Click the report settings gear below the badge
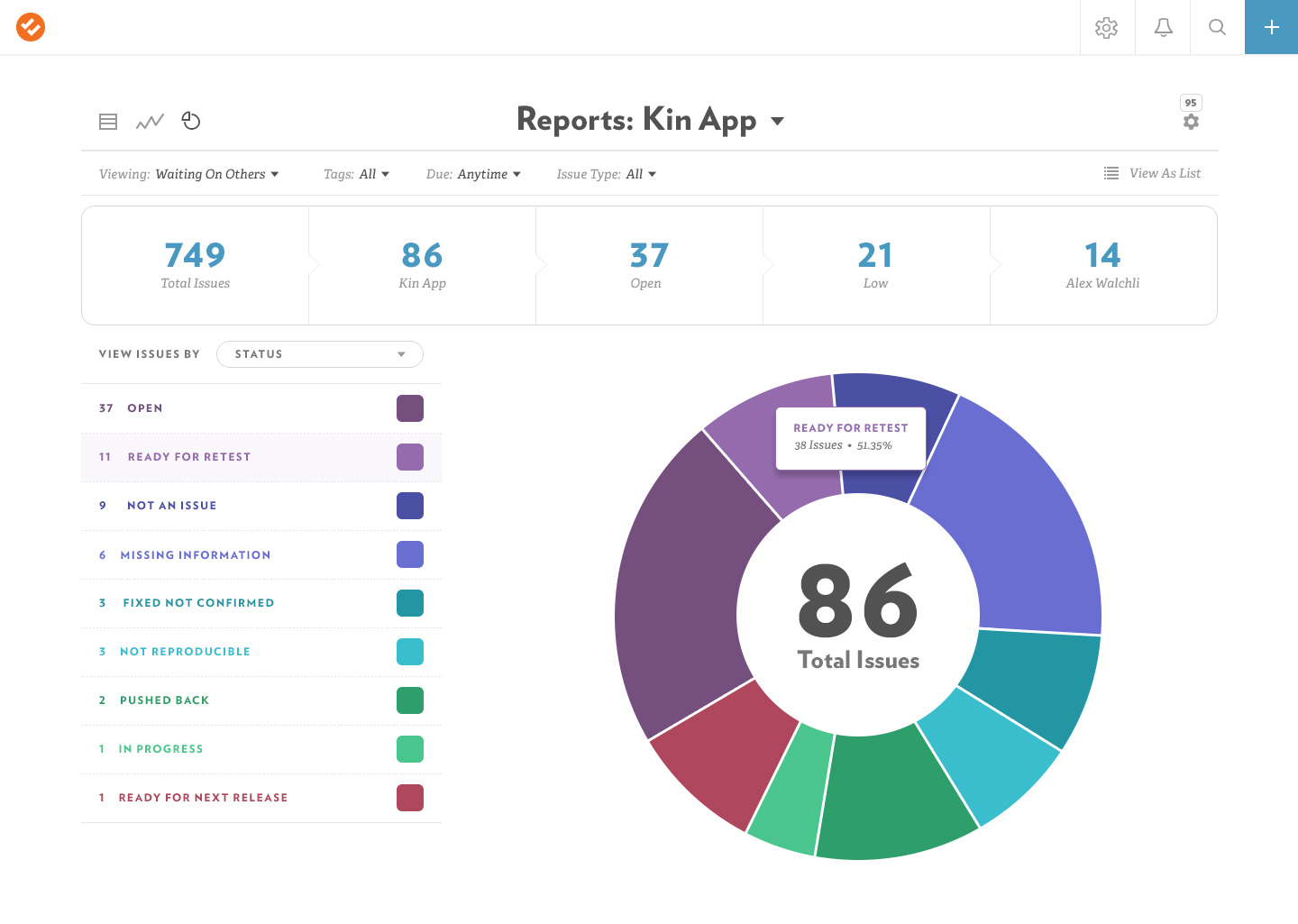This screenshot has height=924, width=1298. tap(1191, 122)
